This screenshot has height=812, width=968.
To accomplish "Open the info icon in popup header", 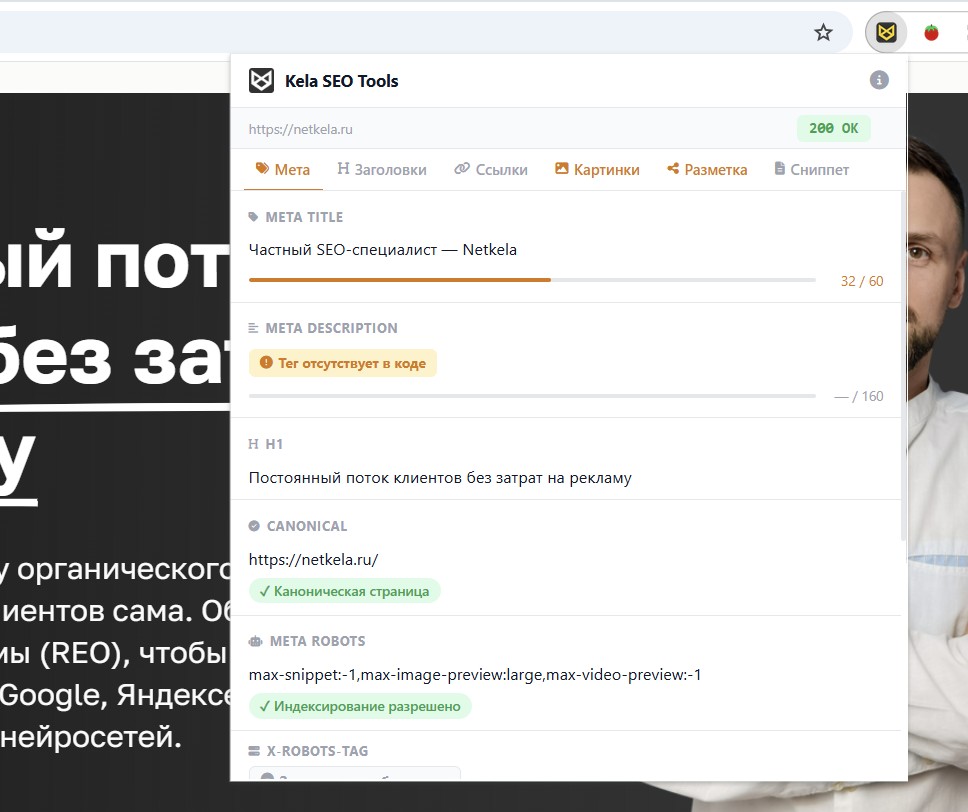I will (879, 80).
